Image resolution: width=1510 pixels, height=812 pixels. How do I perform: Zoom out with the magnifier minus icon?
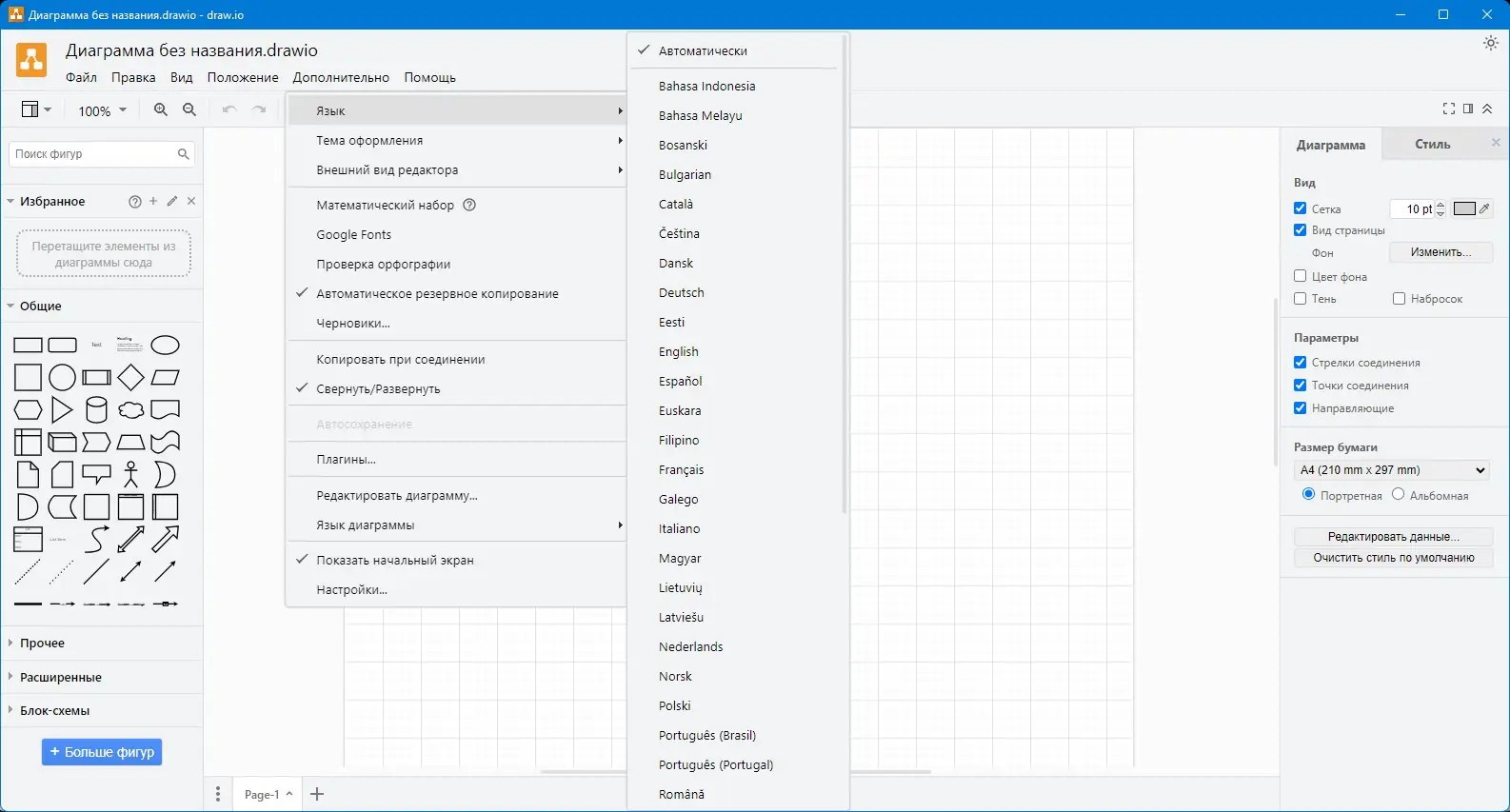coord(189,110)
